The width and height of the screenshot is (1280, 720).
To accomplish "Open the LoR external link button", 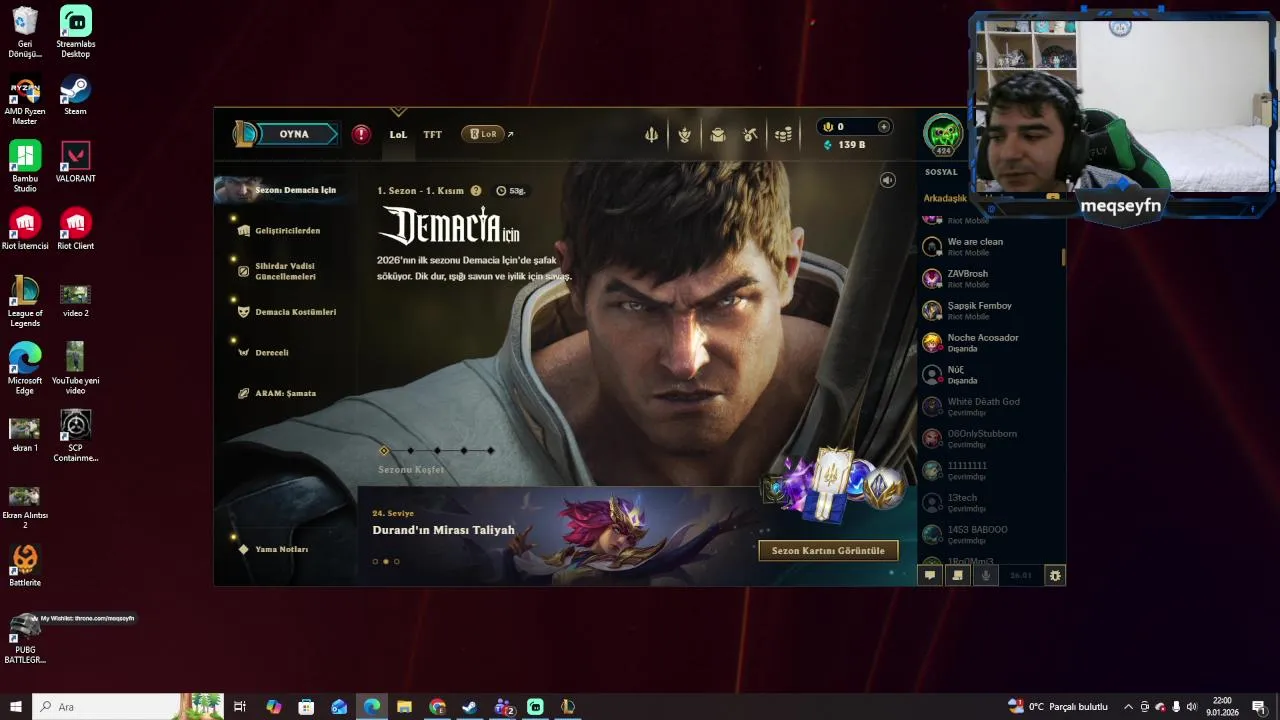I will click(x=483, y=134).
